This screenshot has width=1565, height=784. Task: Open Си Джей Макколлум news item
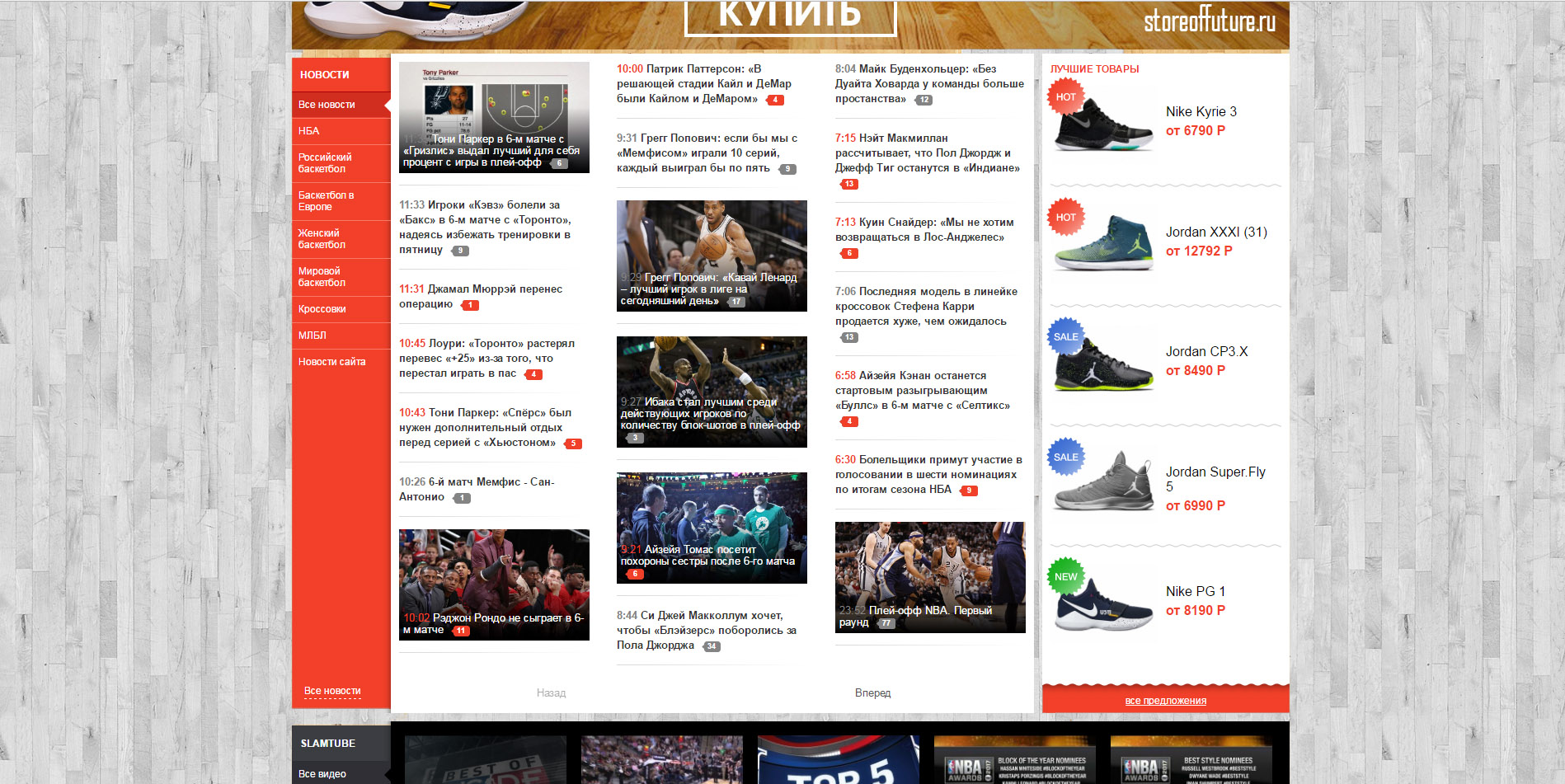(707, 631)
